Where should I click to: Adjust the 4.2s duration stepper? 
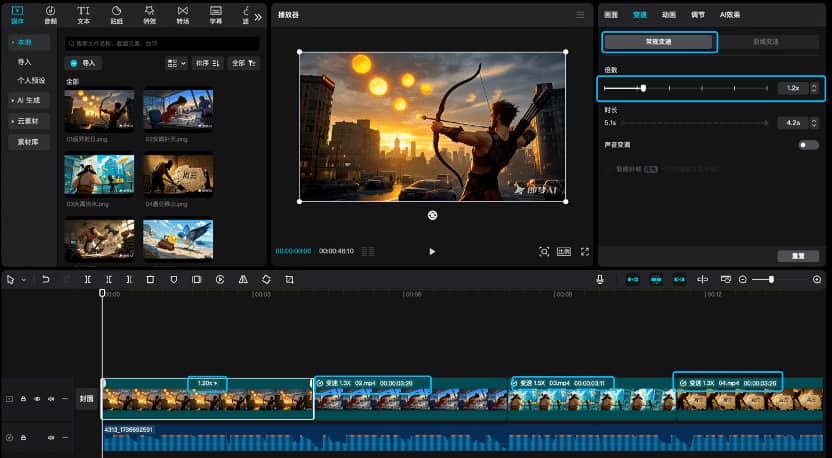814,123
